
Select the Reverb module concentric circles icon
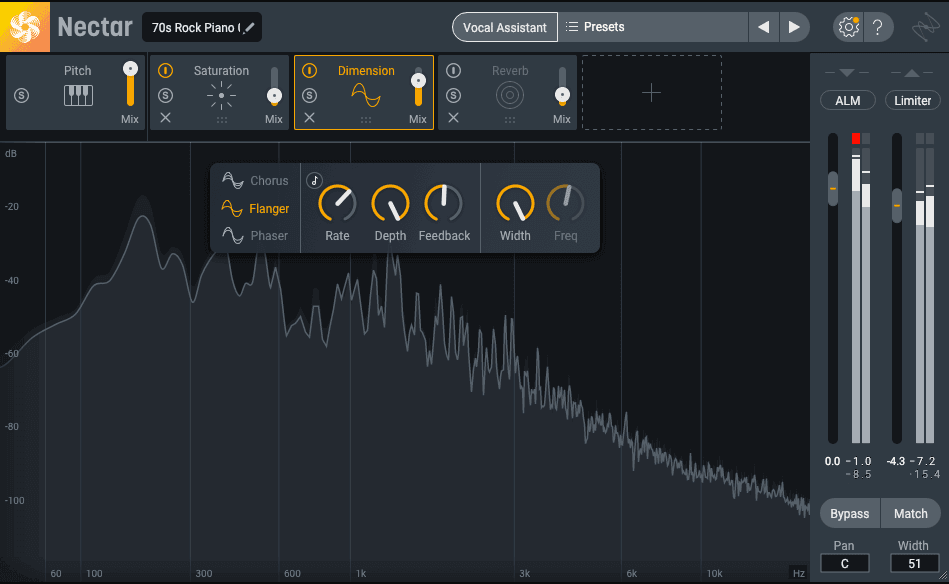point(510,96)
